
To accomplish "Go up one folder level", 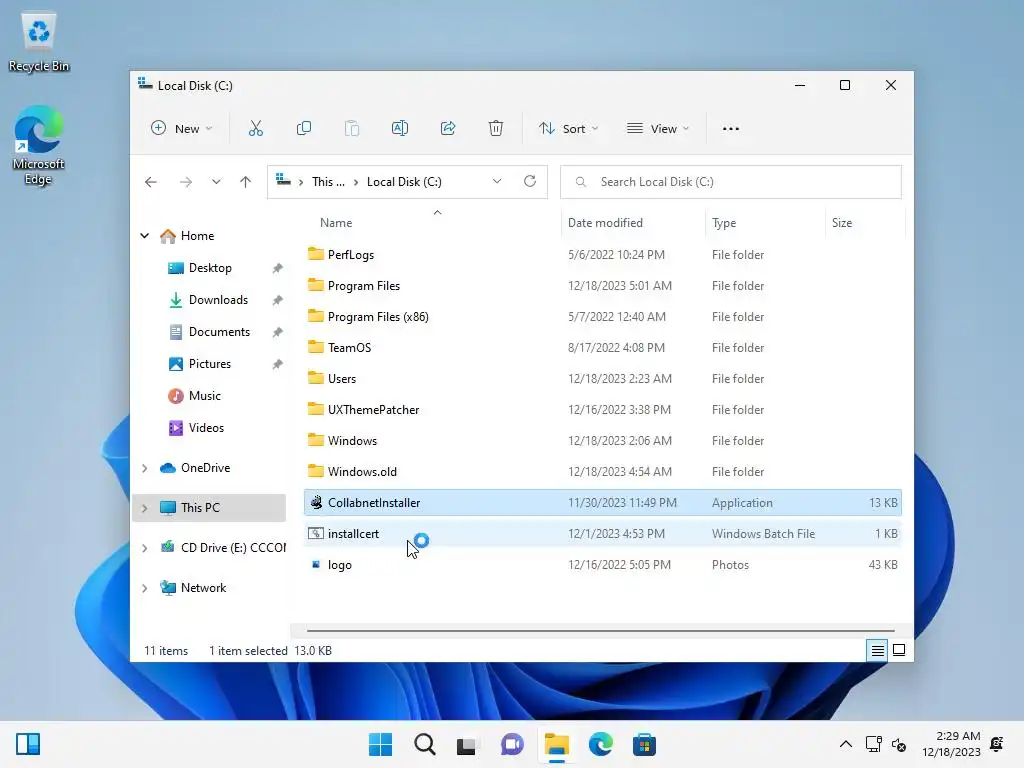I will point(246,182).
